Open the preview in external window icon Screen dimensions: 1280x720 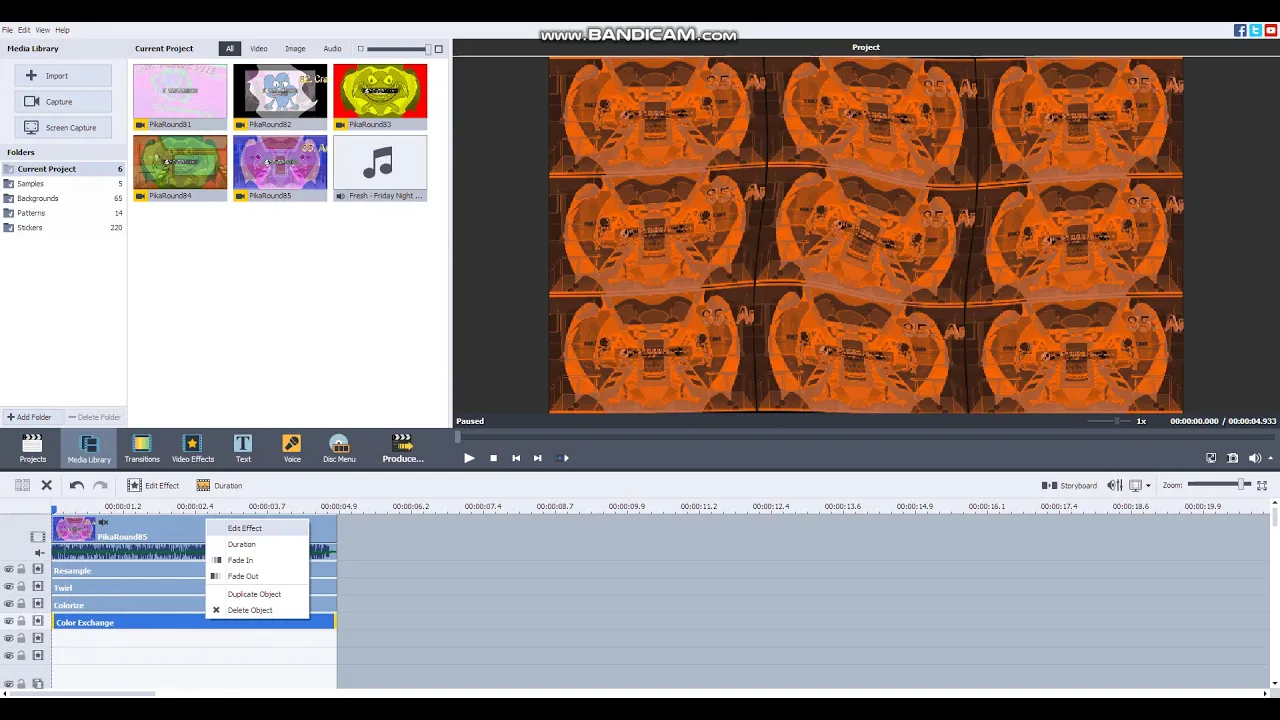(1211, 458)
